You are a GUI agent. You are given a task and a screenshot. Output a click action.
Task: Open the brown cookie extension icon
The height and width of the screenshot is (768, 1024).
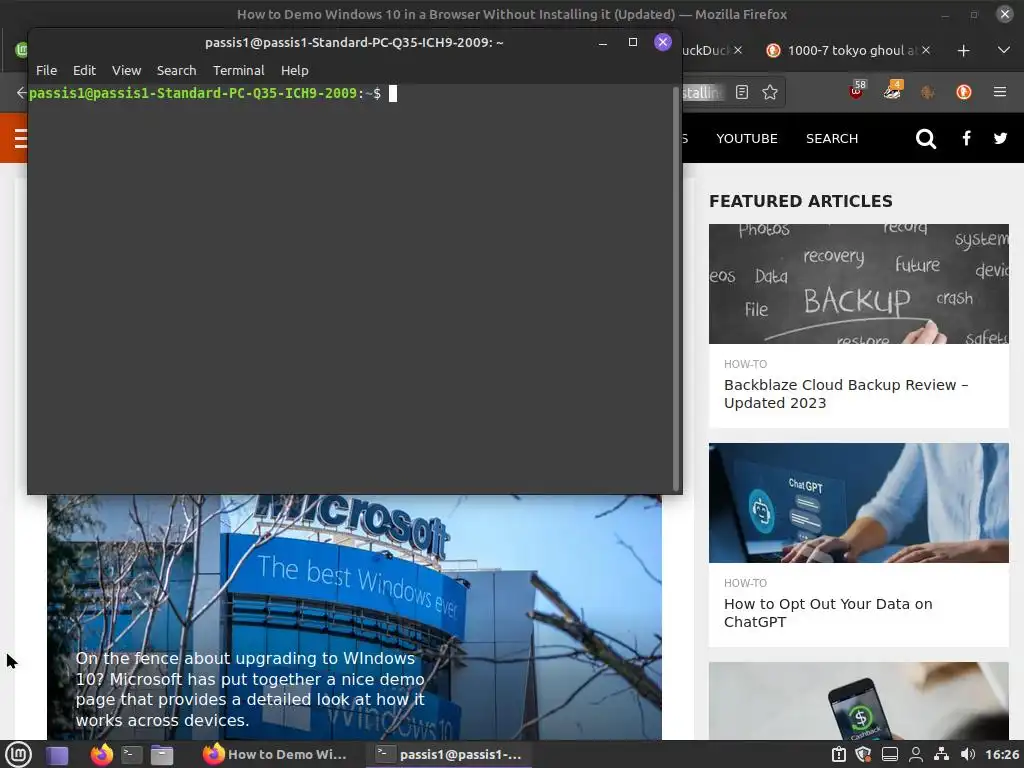pos(927,92)
